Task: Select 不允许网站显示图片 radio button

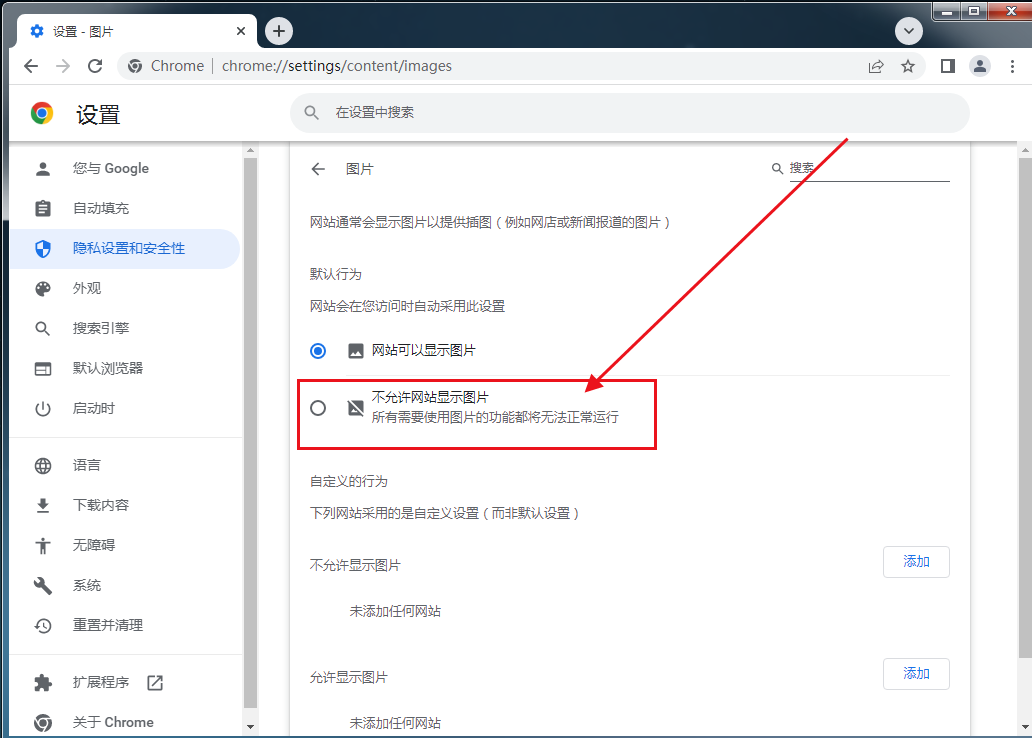Action: pyautogui.click(x=318, y=408)
